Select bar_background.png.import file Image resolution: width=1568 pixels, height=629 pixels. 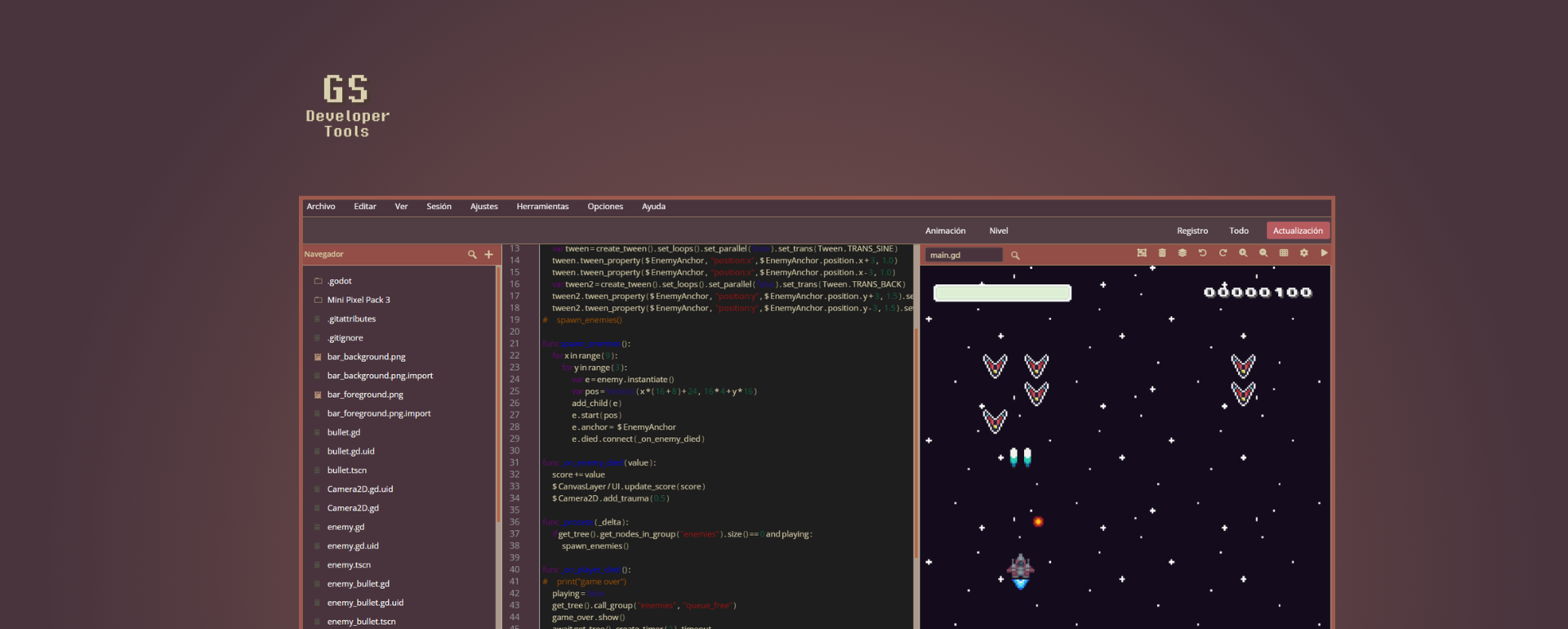[380, 376]
